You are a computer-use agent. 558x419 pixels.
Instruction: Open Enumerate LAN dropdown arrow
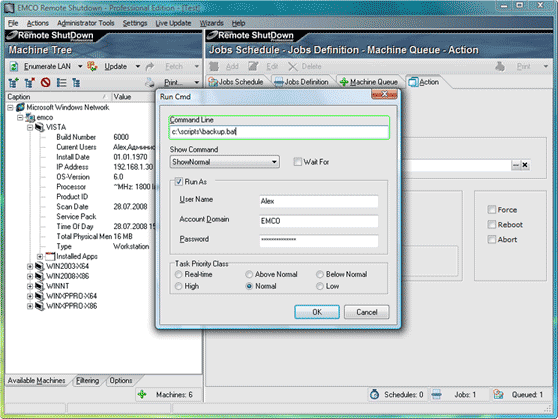[x=80, y=67]
